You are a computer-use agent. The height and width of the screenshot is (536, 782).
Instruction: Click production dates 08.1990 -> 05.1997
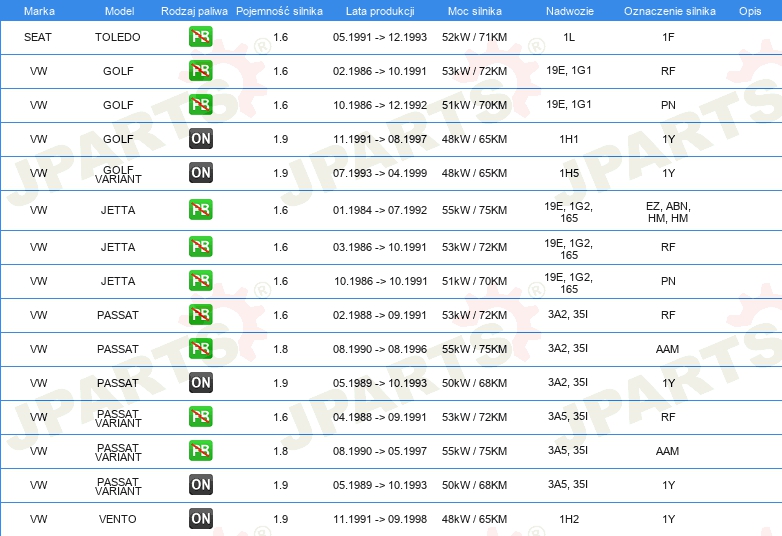tap(380, 451)
